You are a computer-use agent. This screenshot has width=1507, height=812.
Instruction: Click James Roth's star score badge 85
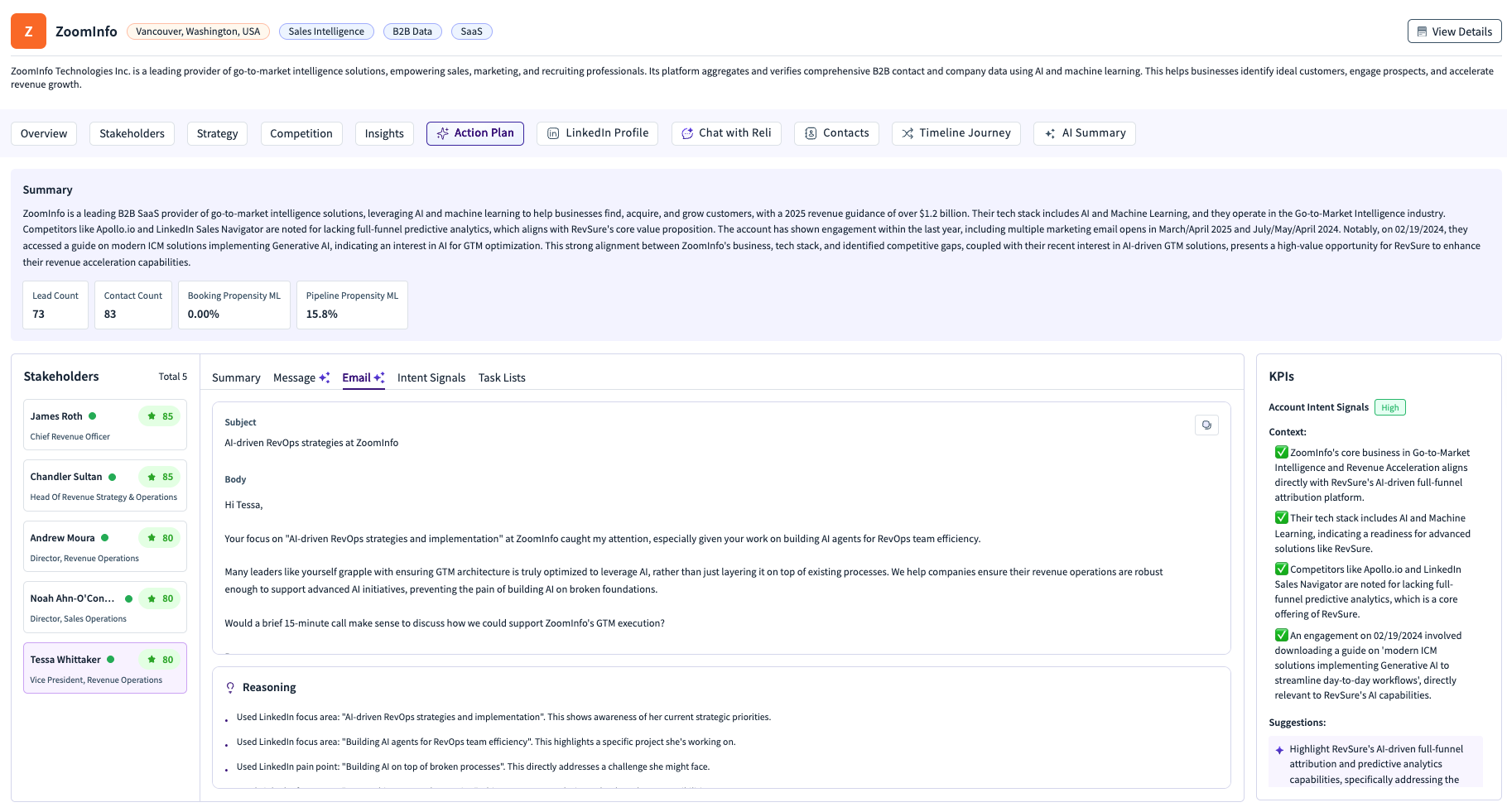[x=160, y=416]
